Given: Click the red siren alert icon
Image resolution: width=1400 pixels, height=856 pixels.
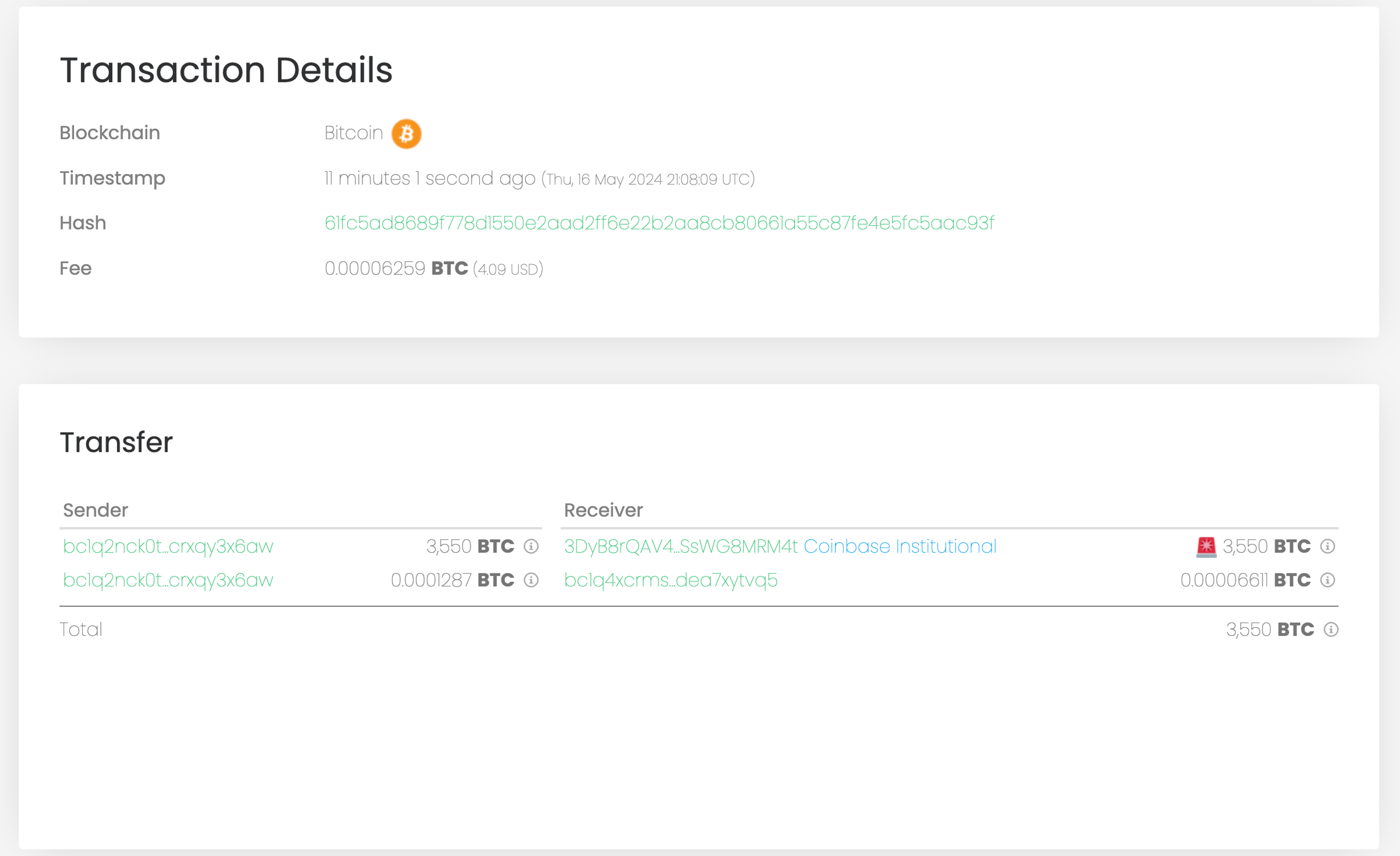Looking at the screenshot, I should 1206,546.
